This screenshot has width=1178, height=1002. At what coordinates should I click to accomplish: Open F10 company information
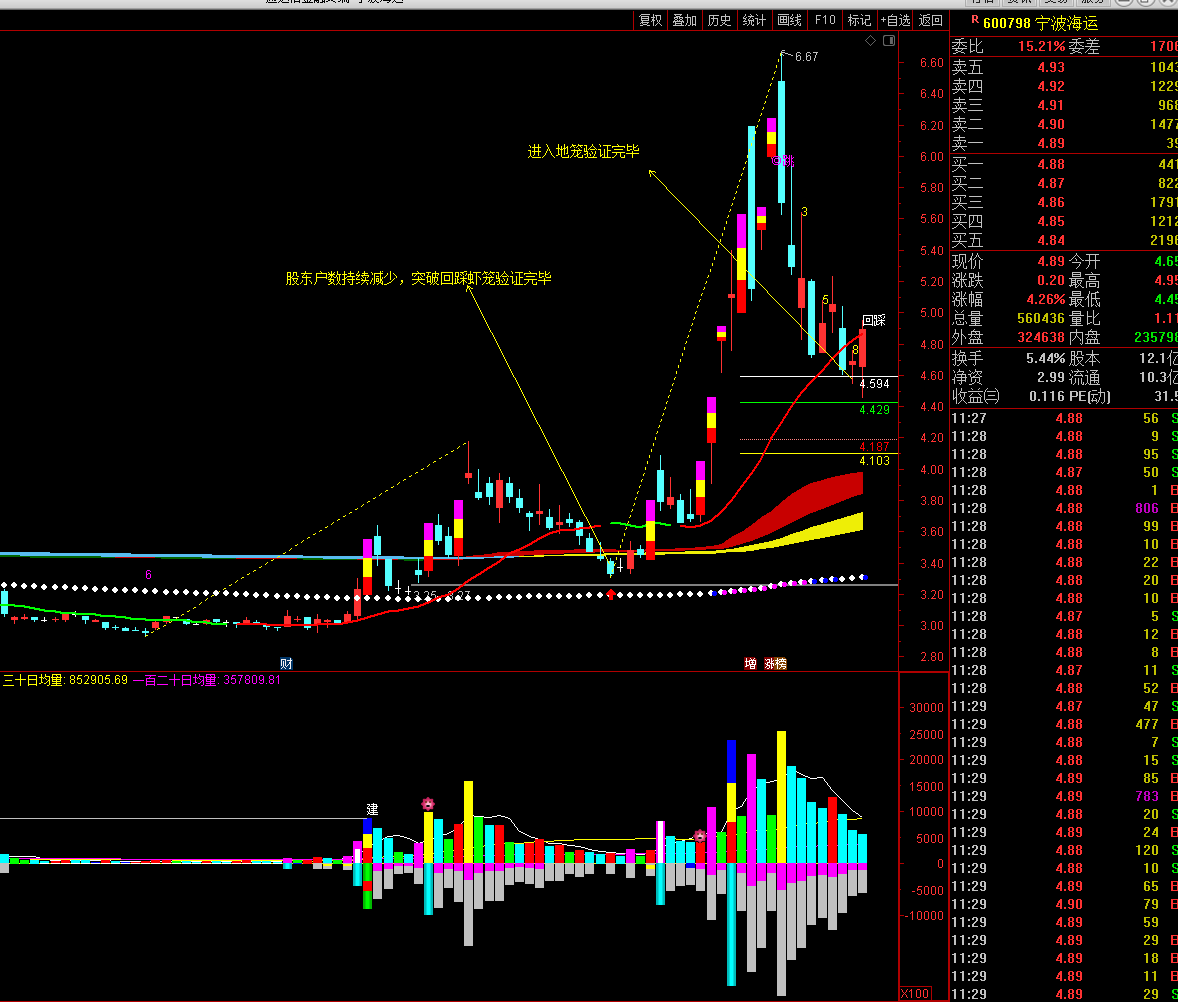pyautogui.click(x=825, y=20)
